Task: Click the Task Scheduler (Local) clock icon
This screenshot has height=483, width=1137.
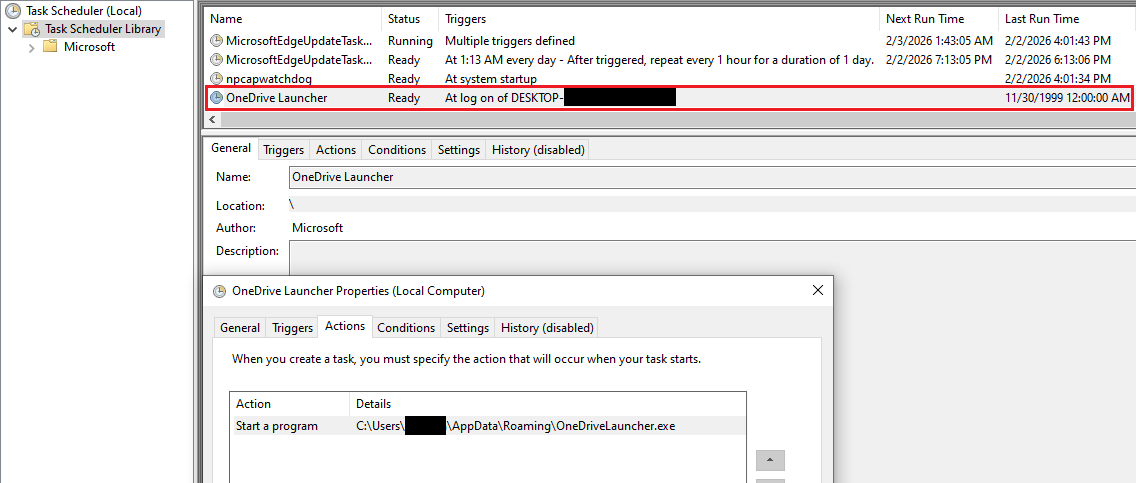Action: point(12,11)
